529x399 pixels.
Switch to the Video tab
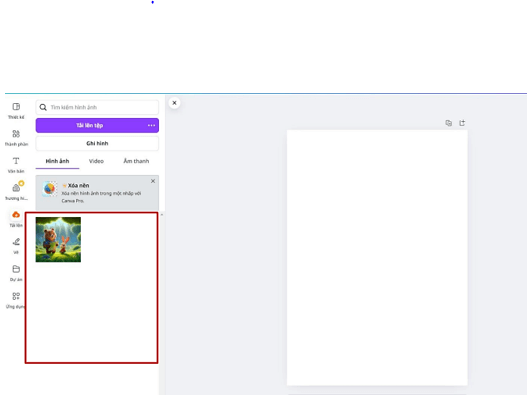96,161
